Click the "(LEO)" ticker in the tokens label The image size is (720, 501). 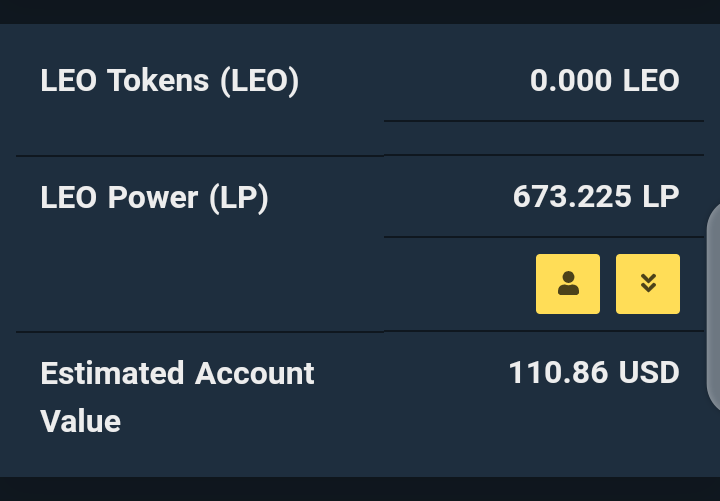[x=260, y=81]
